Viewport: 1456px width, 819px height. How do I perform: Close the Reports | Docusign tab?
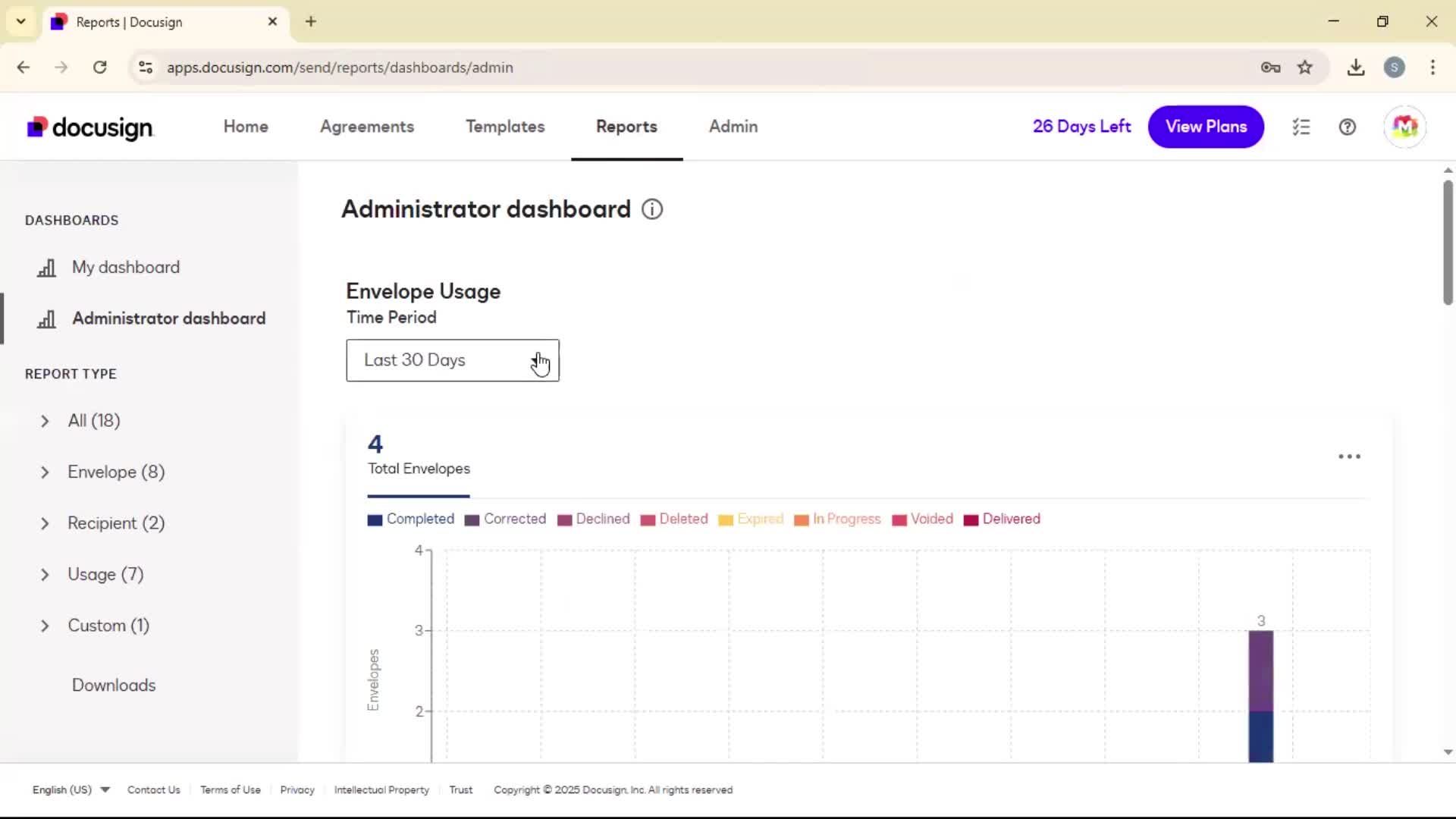pos(272,21)
